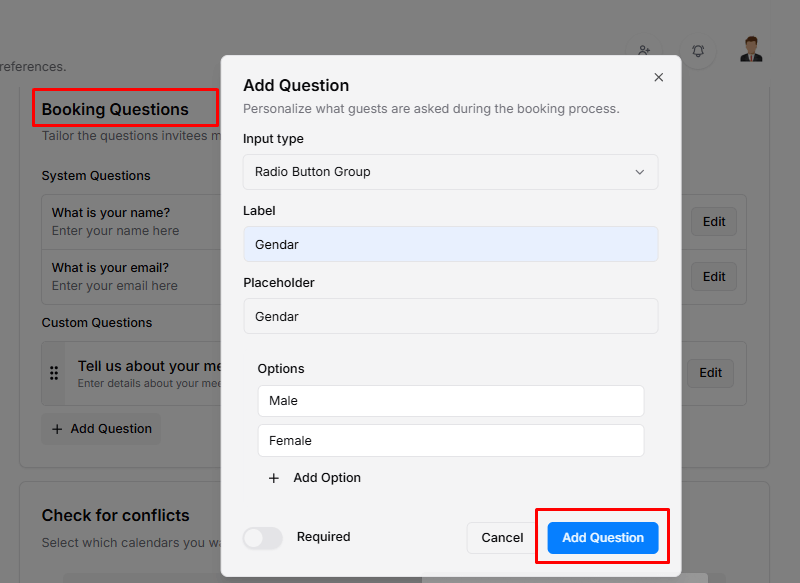Image resolution: width=800 pixels, height=583 pixels.
Task: Edit the 'What is your email?' question
Action: click(x=713, y=277)
